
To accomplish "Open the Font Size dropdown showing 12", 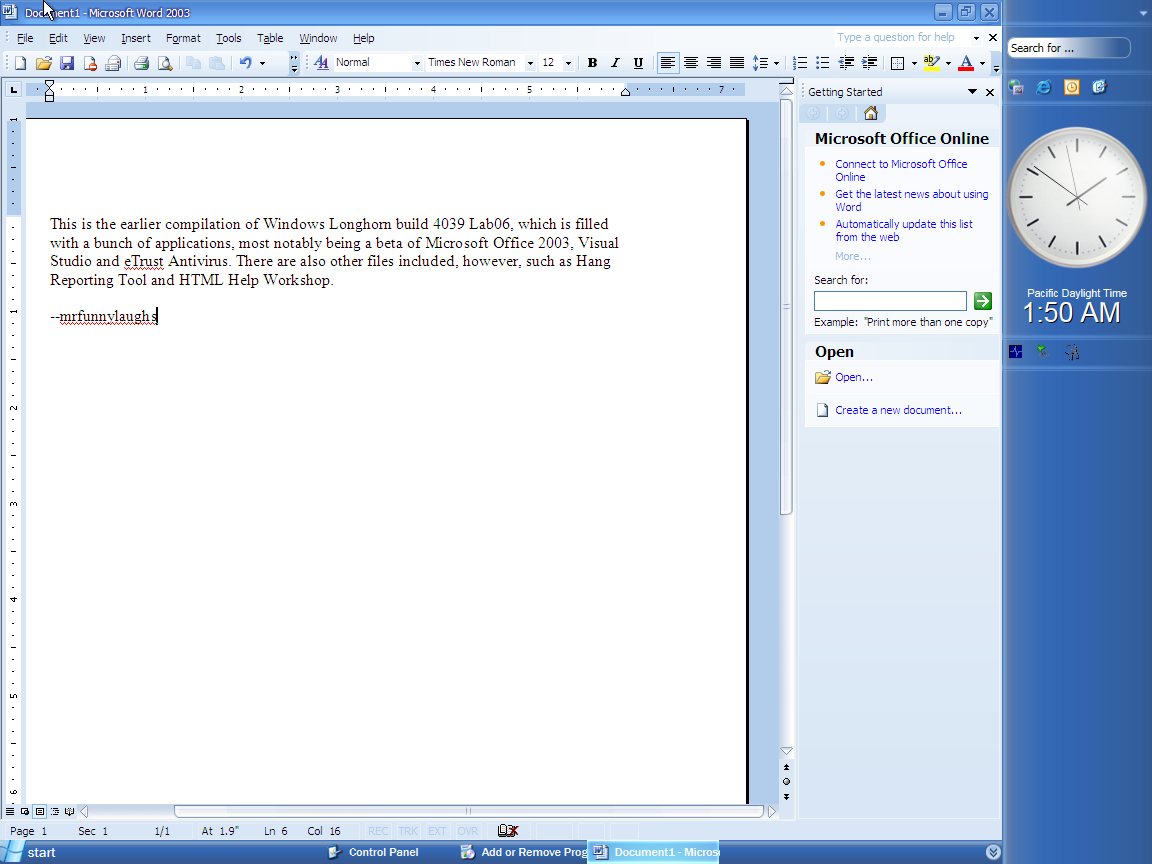I will (568, 63).
